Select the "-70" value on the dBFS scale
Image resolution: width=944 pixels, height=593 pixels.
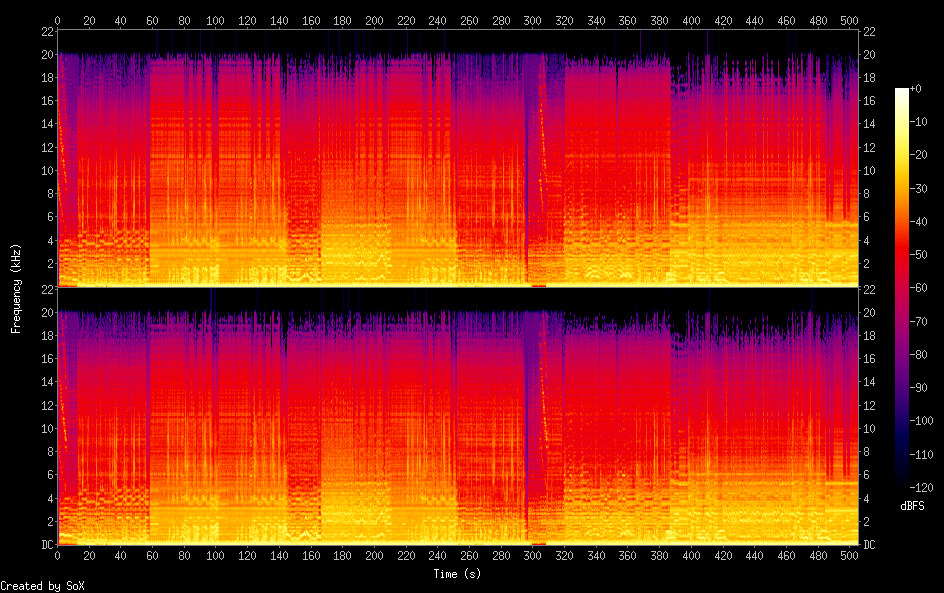coord(919,321)
